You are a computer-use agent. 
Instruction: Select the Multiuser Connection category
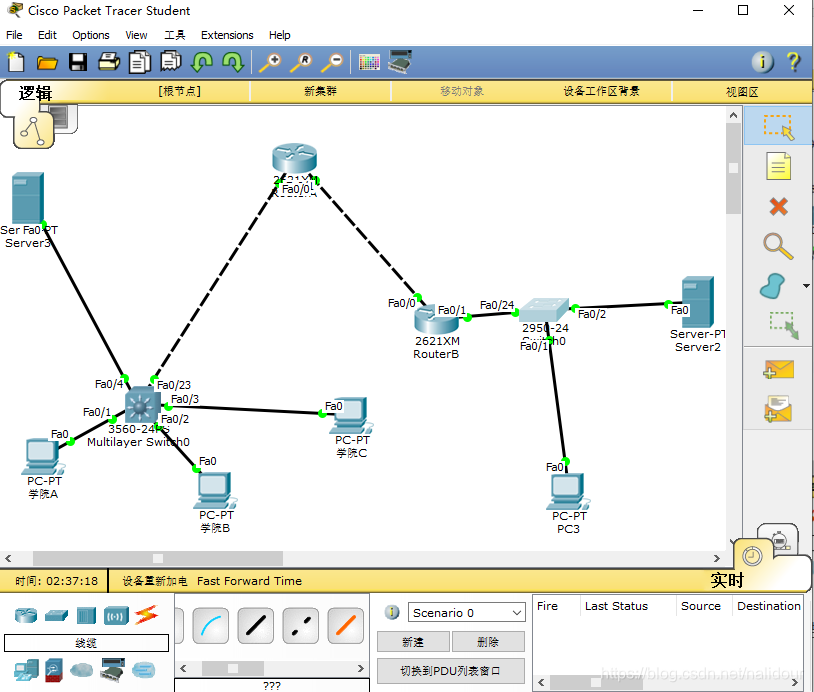pos(143,670)
